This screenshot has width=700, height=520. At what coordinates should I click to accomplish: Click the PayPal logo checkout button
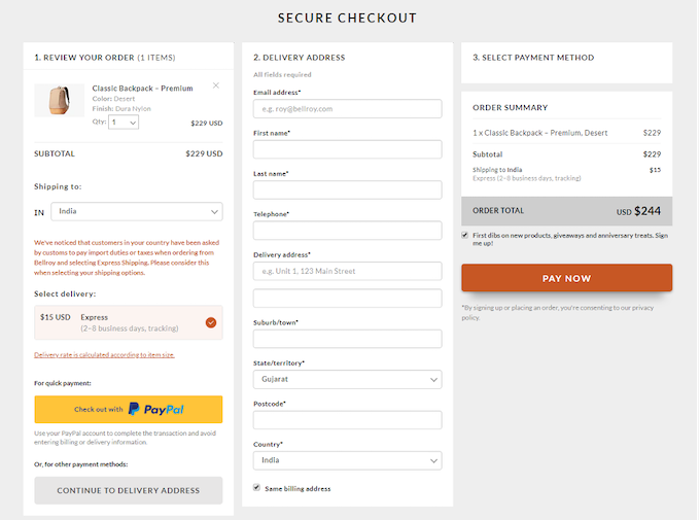[128, 409]
